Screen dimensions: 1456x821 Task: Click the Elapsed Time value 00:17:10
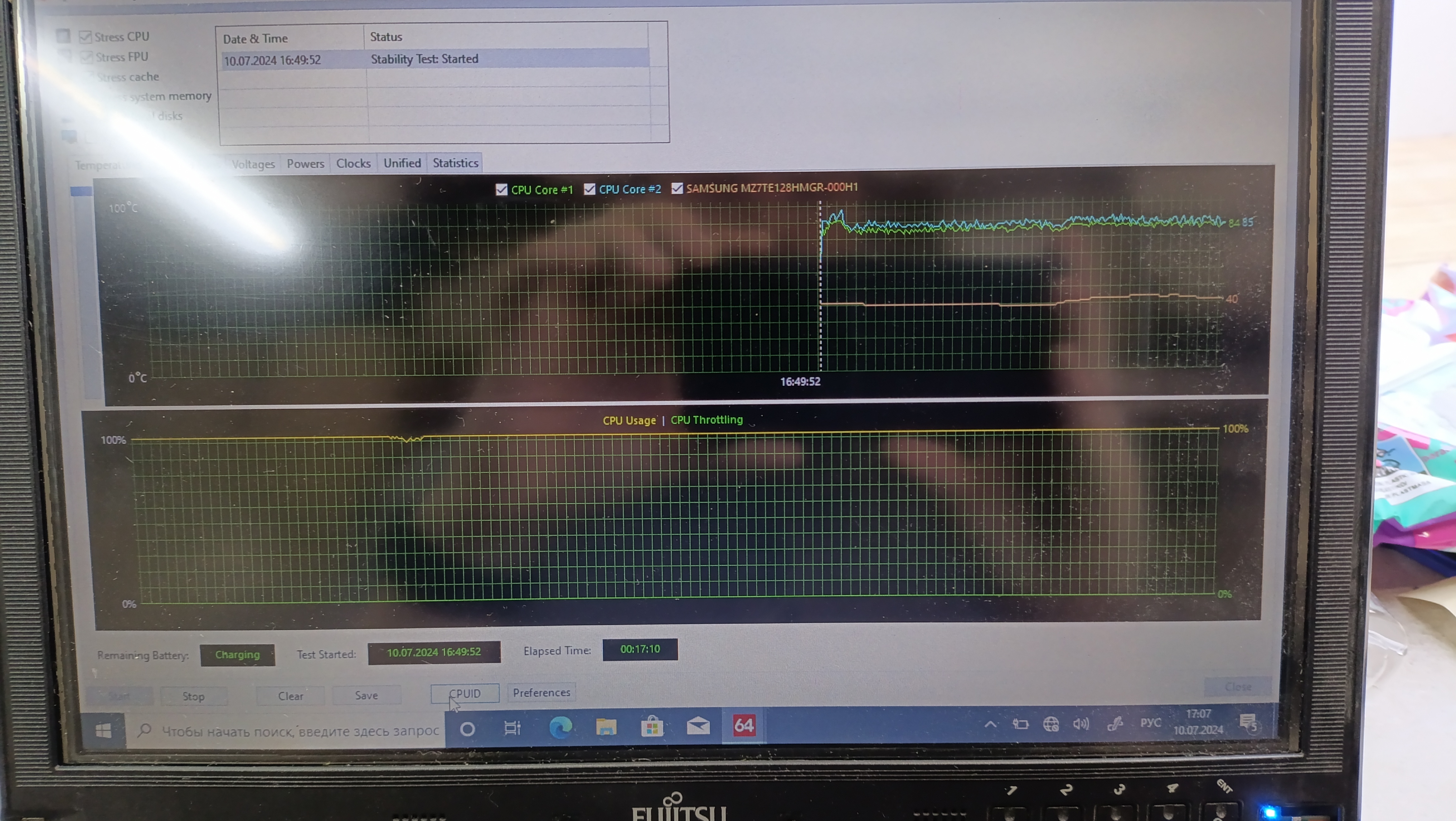pos(640,649)
